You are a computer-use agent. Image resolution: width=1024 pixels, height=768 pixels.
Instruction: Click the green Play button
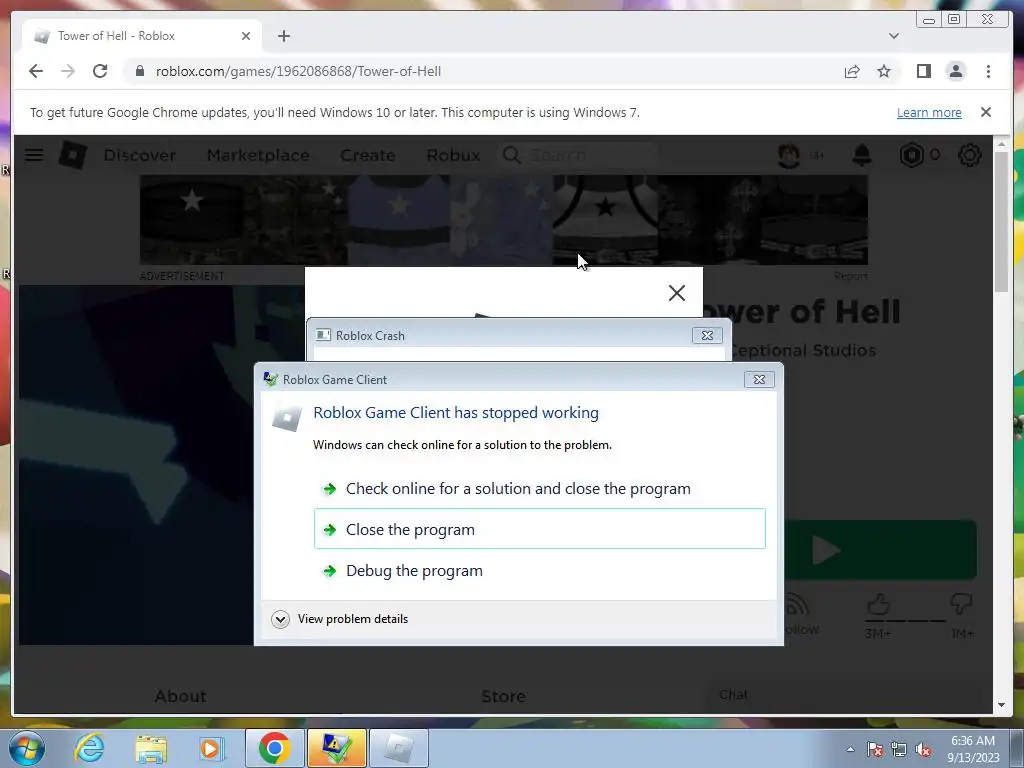880,551
